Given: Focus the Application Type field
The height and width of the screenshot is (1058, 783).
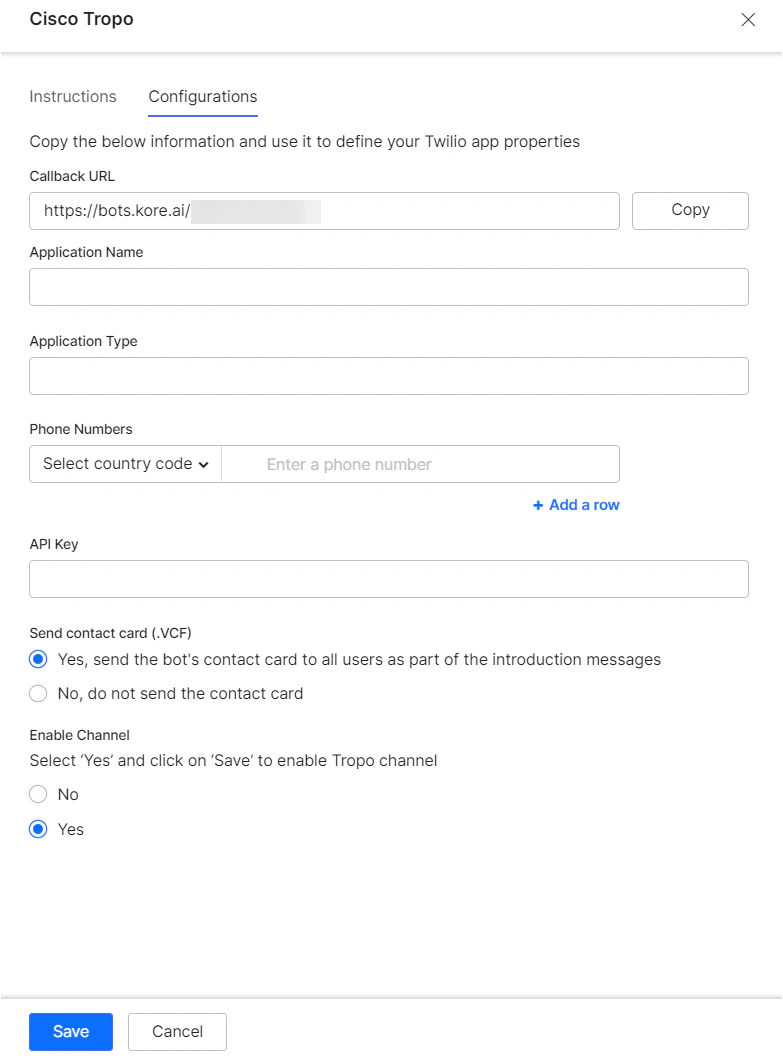Looking at the screenshot, I should (389, 376).
